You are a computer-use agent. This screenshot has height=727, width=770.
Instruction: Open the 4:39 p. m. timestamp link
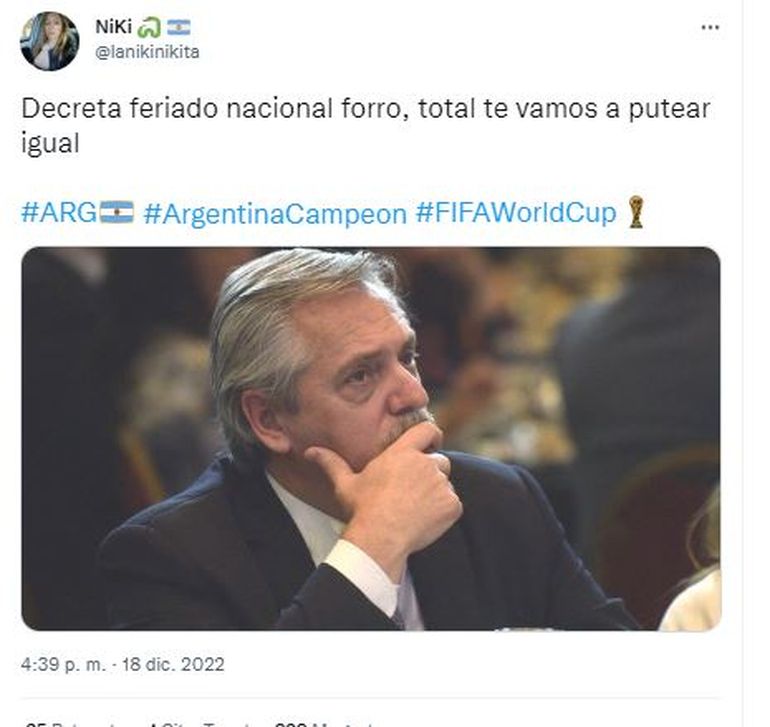tap(63, 664)
